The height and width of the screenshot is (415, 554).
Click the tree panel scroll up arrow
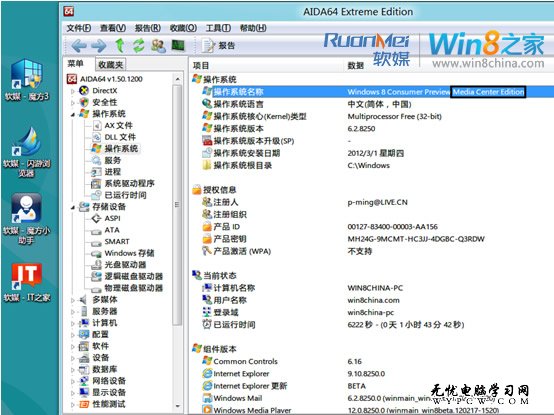pyautogui.click(x=177, y=79)
